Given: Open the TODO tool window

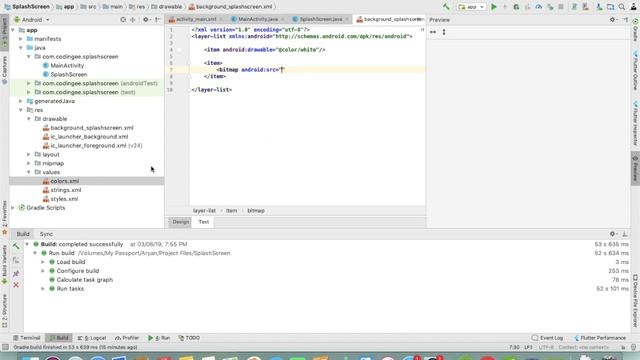Looking at the screenshot, I should pos(189,338).
